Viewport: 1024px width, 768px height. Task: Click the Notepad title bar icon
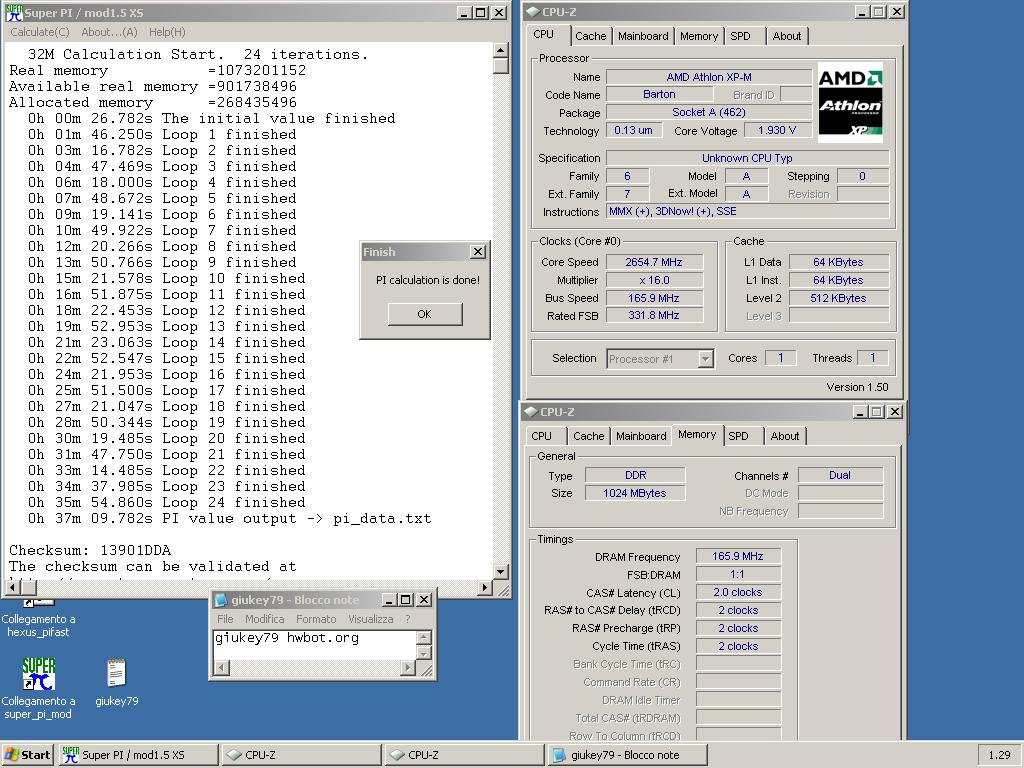[x=221, y=600]
